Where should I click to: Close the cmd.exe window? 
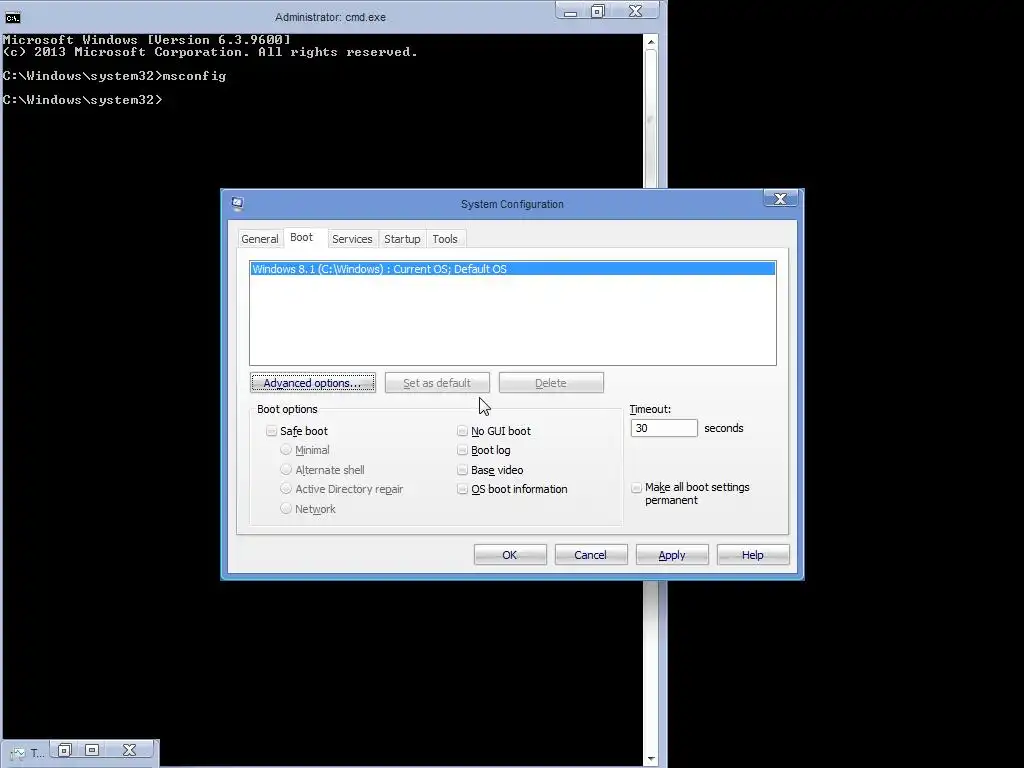tap(635, 11)
